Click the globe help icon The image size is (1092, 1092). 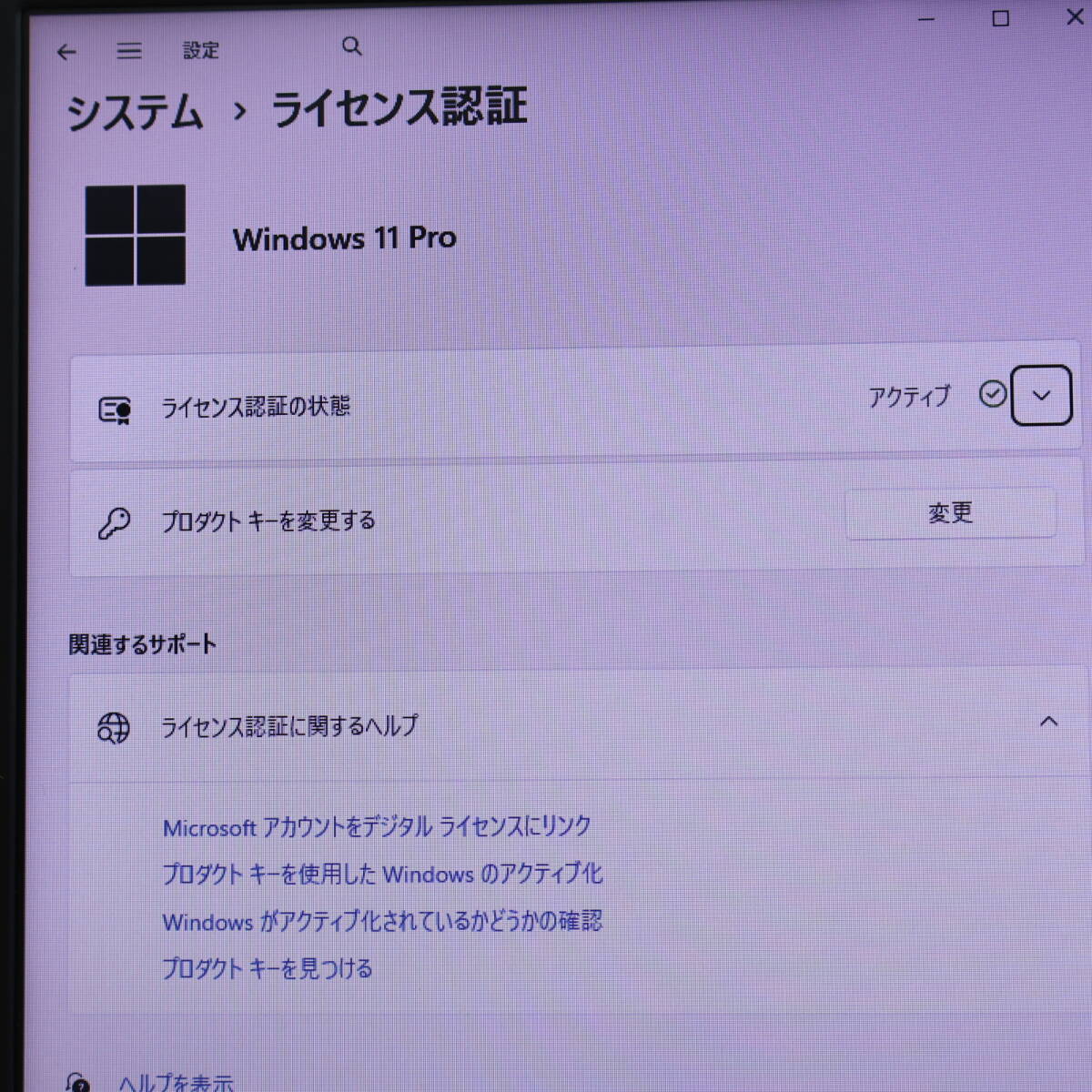pos(114,728)
